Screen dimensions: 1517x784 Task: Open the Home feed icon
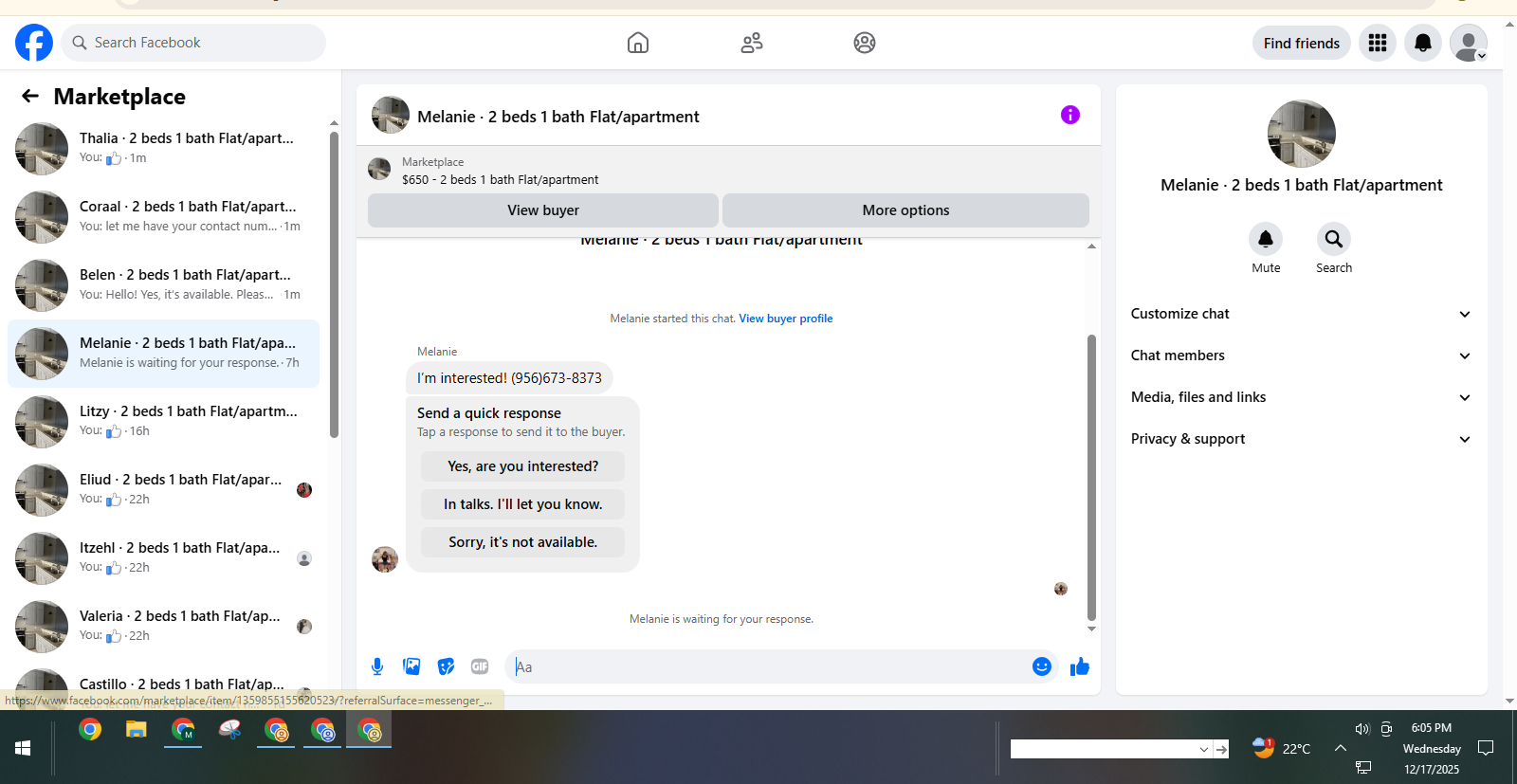point(638,43)
